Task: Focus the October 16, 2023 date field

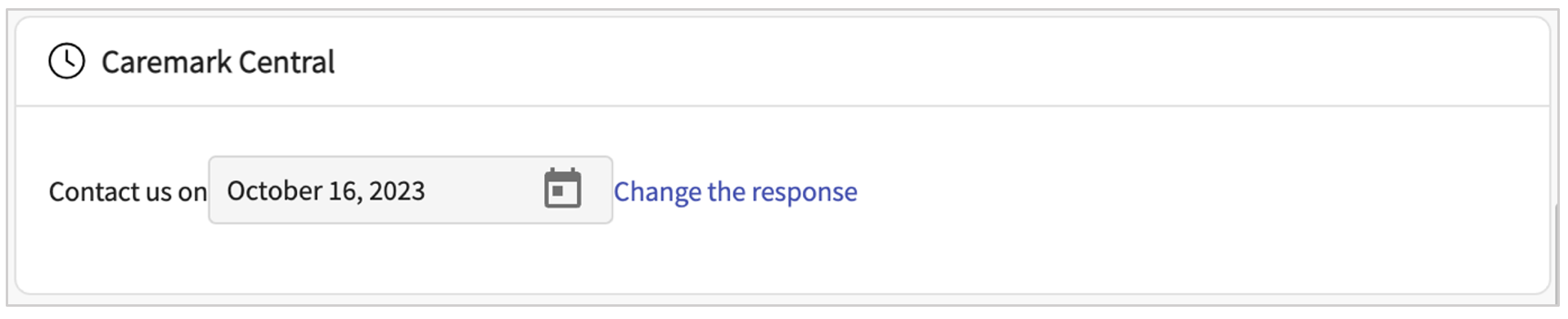Action: 411,190
